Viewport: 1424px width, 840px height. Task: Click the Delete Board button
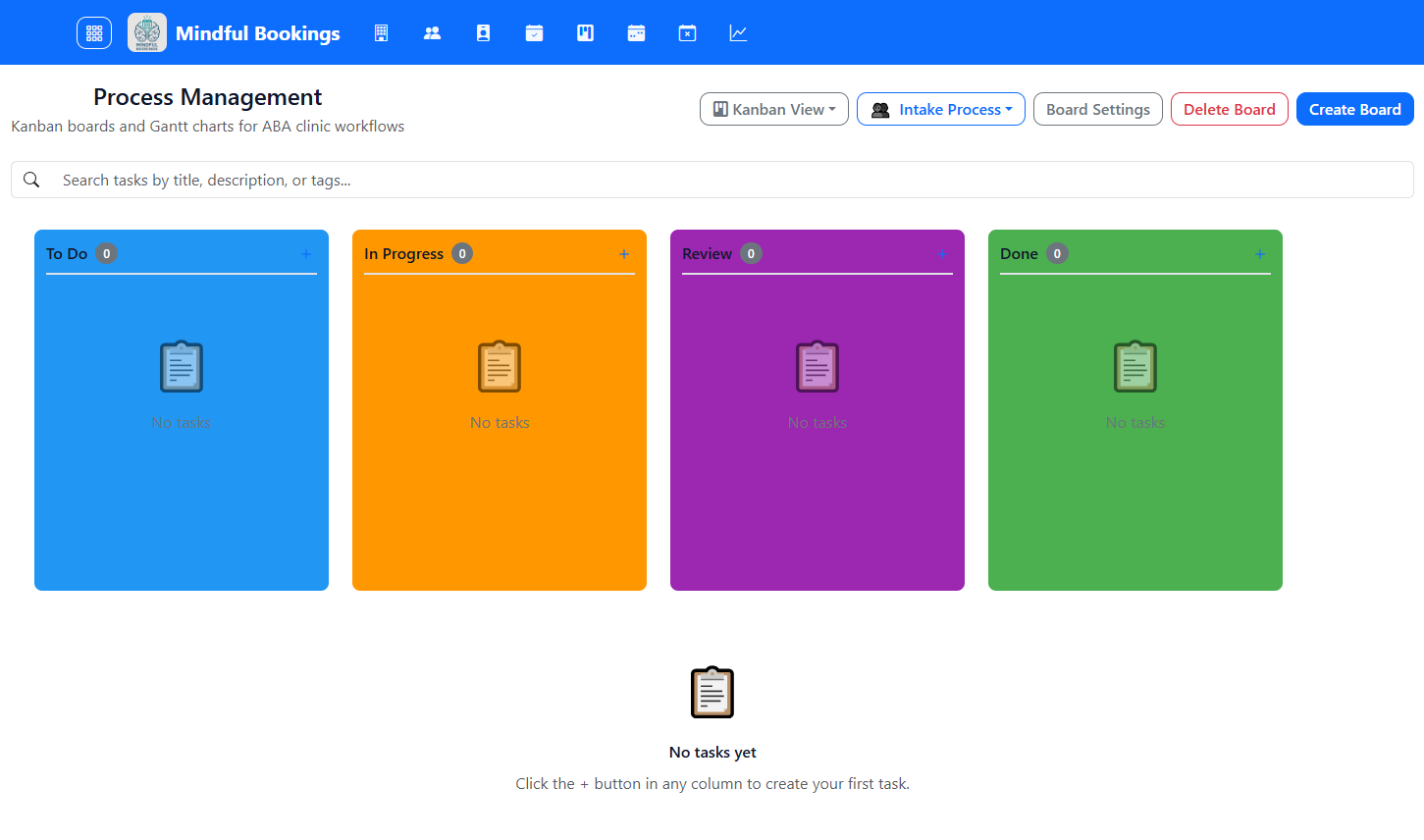(1229, 109)
